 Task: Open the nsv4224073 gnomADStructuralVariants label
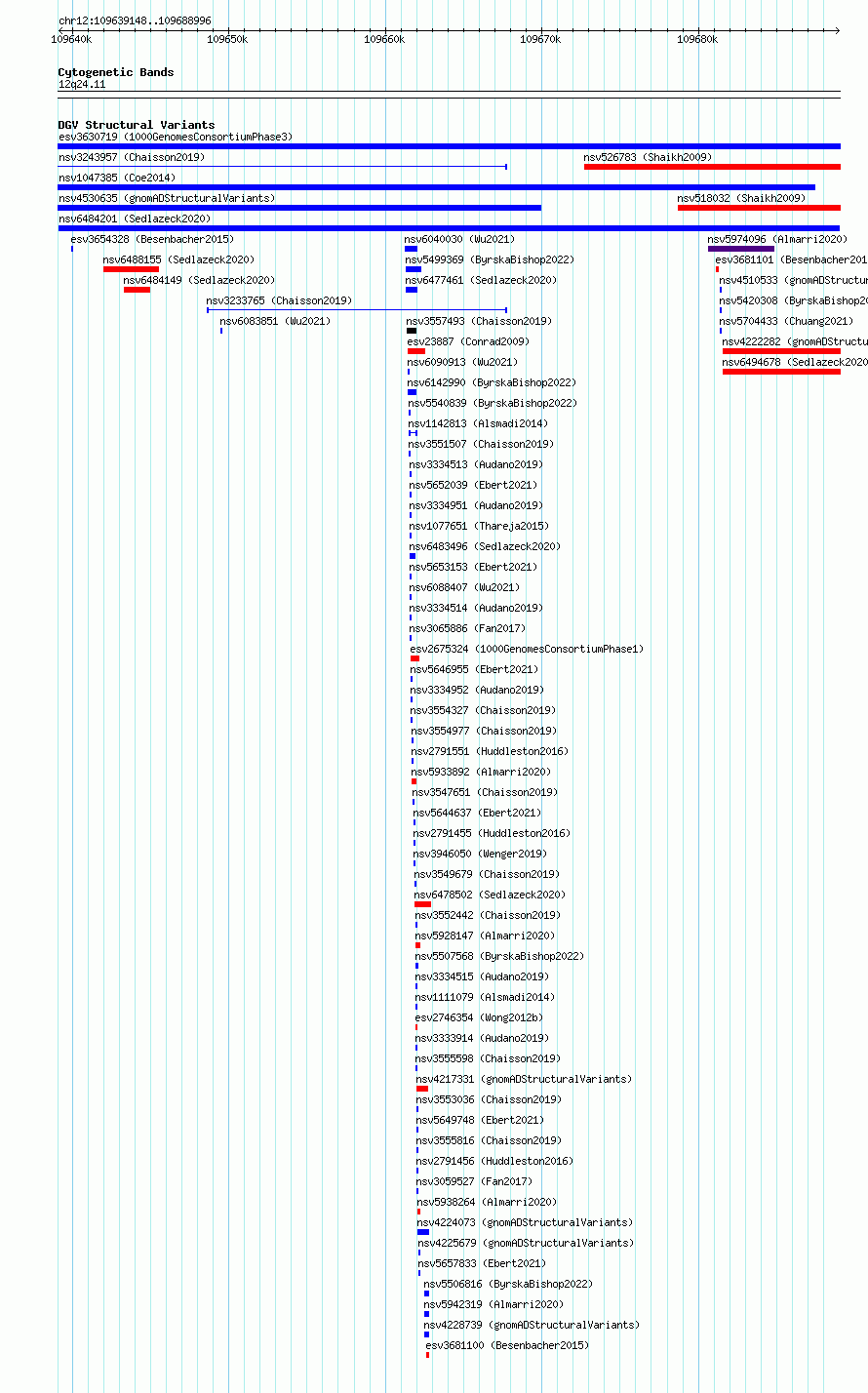pyautogui.click(x=526, y=1222)
